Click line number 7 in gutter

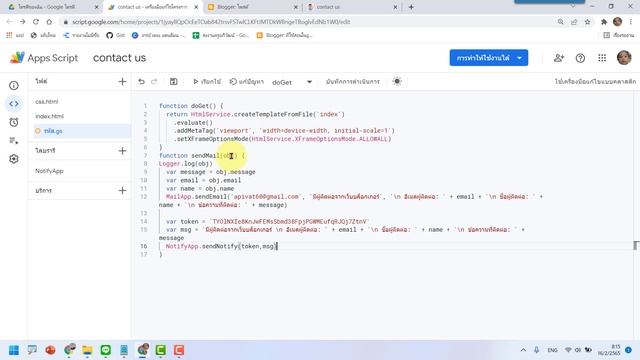pyautogui.click(x=145, y=156)
